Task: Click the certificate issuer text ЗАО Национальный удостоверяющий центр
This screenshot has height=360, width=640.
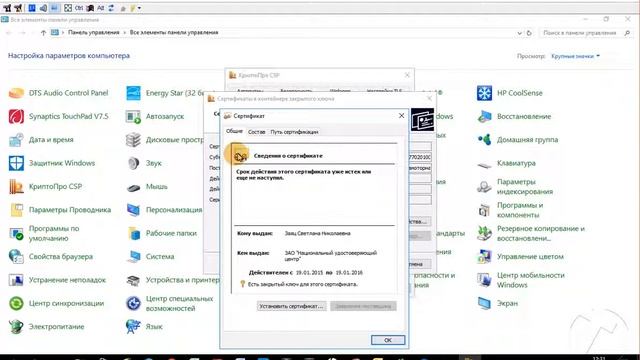Action: click(331, 256)
